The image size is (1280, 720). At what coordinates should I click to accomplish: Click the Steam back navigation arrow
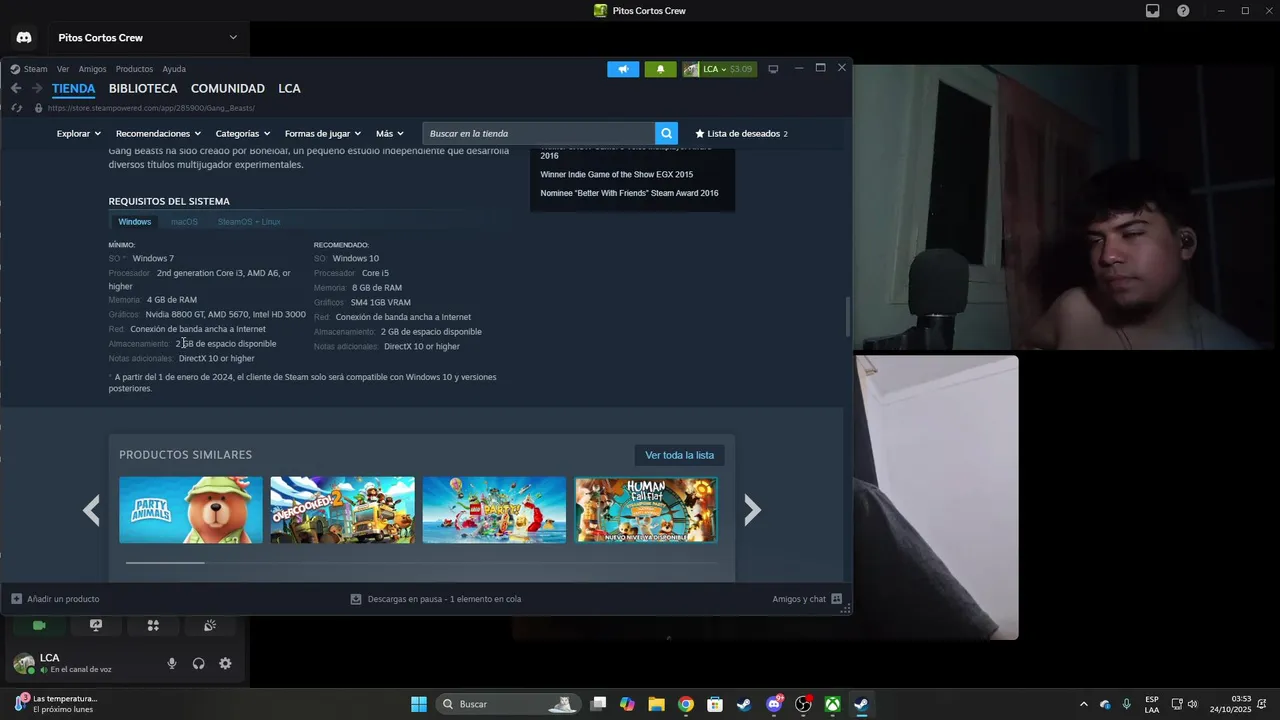(16, 88)
